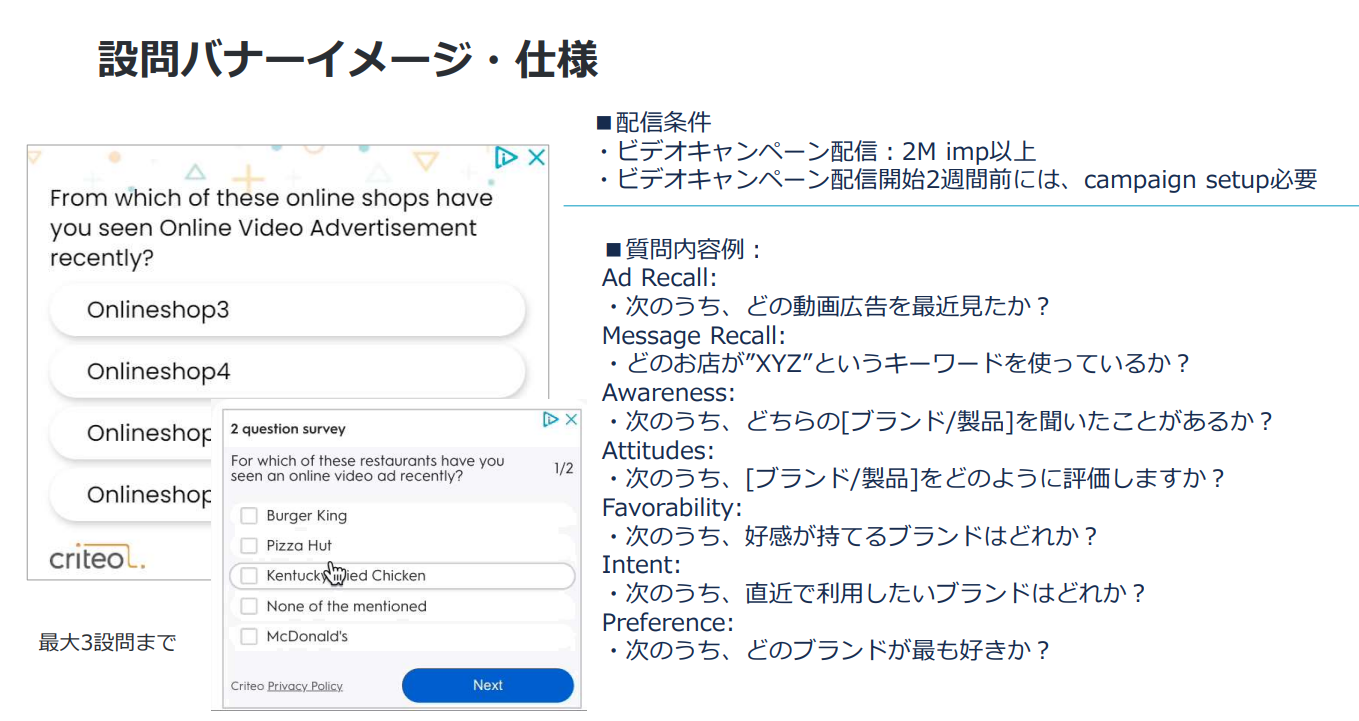Screen dimensions: 1359x721
Task: Tick the Pizza Hut checkbox
Action: (x=249, y=546)
